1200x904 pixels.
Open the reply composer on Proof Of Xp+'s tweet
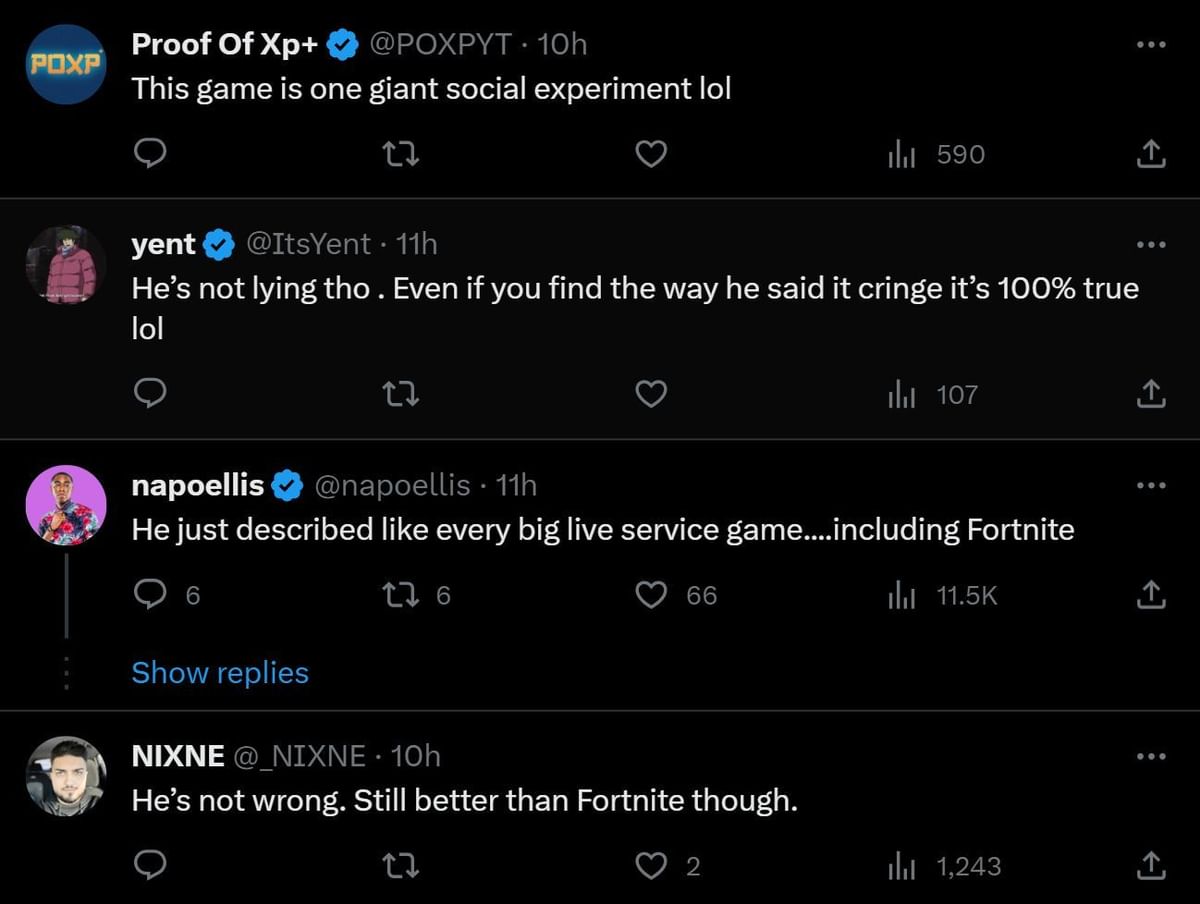coord(150,154)
